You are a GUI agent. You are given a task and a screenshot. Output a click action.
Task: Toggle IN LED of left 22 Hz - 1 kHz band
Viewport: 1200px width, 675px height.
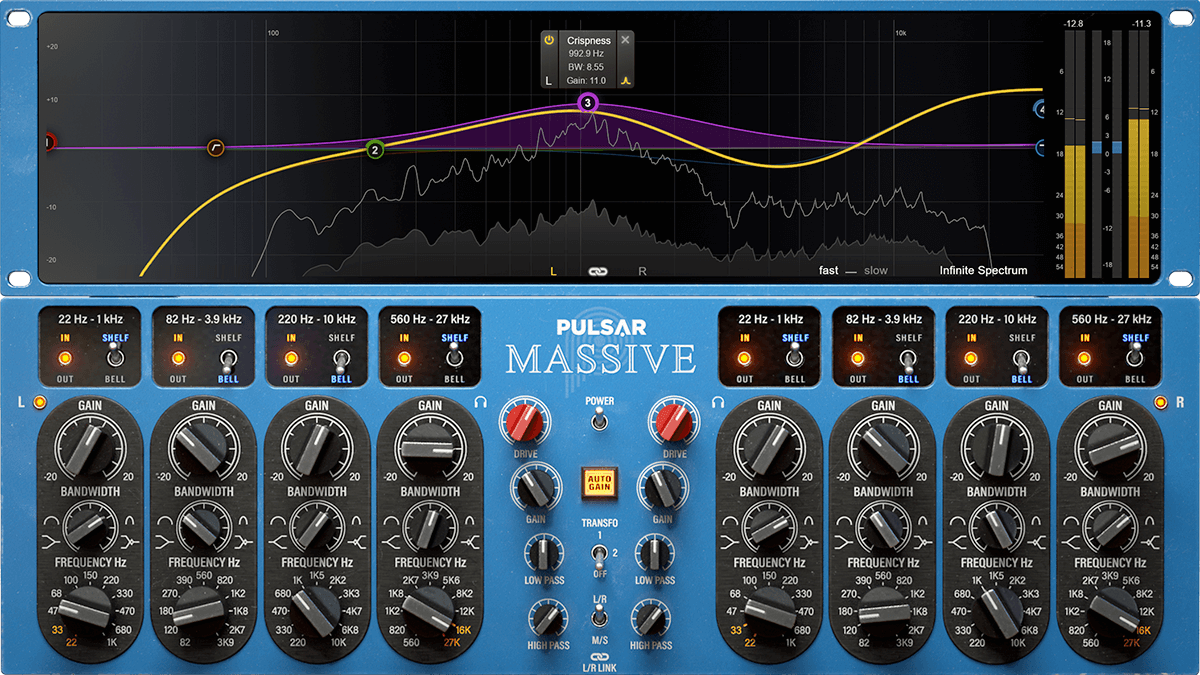pos(65,358)
